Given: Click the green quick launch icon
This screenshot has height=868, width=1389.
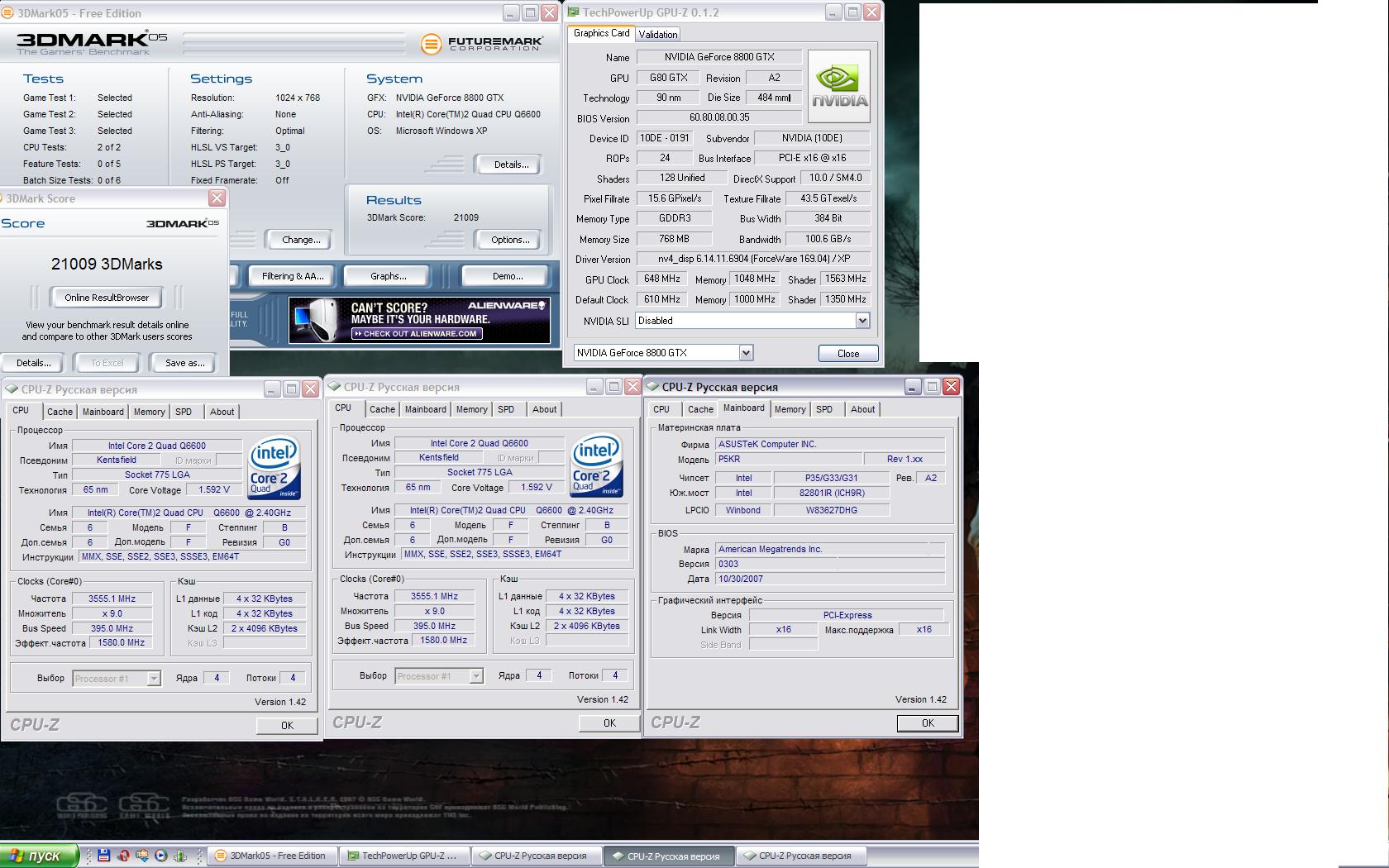Looking at the screenshot, I should (x=179, y=856).
